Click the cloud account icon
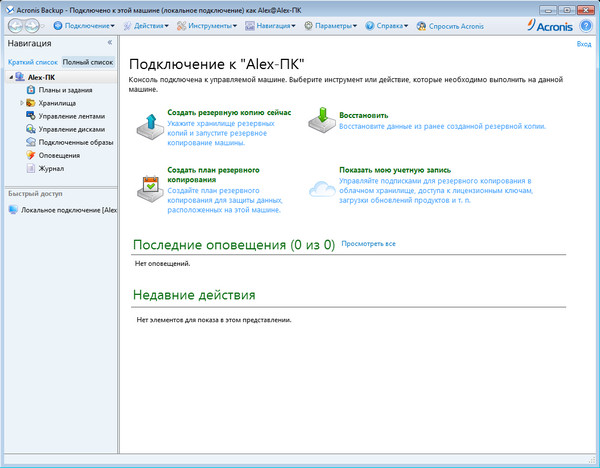The height and width of the screenshot is (468, 600). click(x=322, y=188)
